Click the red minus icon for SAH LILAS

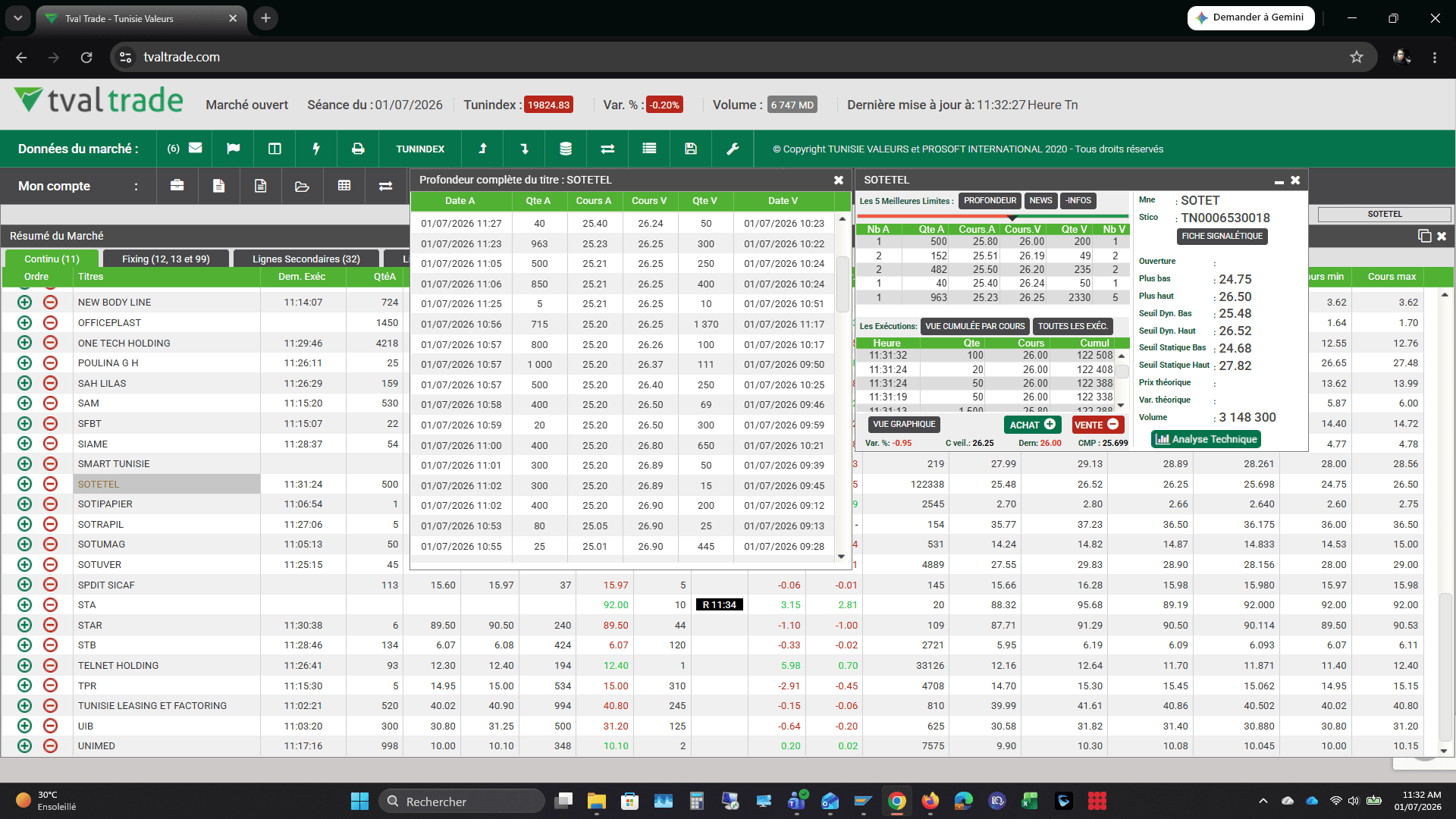50,383
